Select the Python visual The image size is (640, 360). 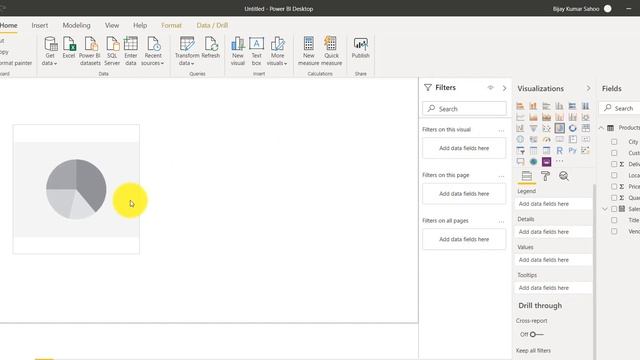tap(572, 151)
